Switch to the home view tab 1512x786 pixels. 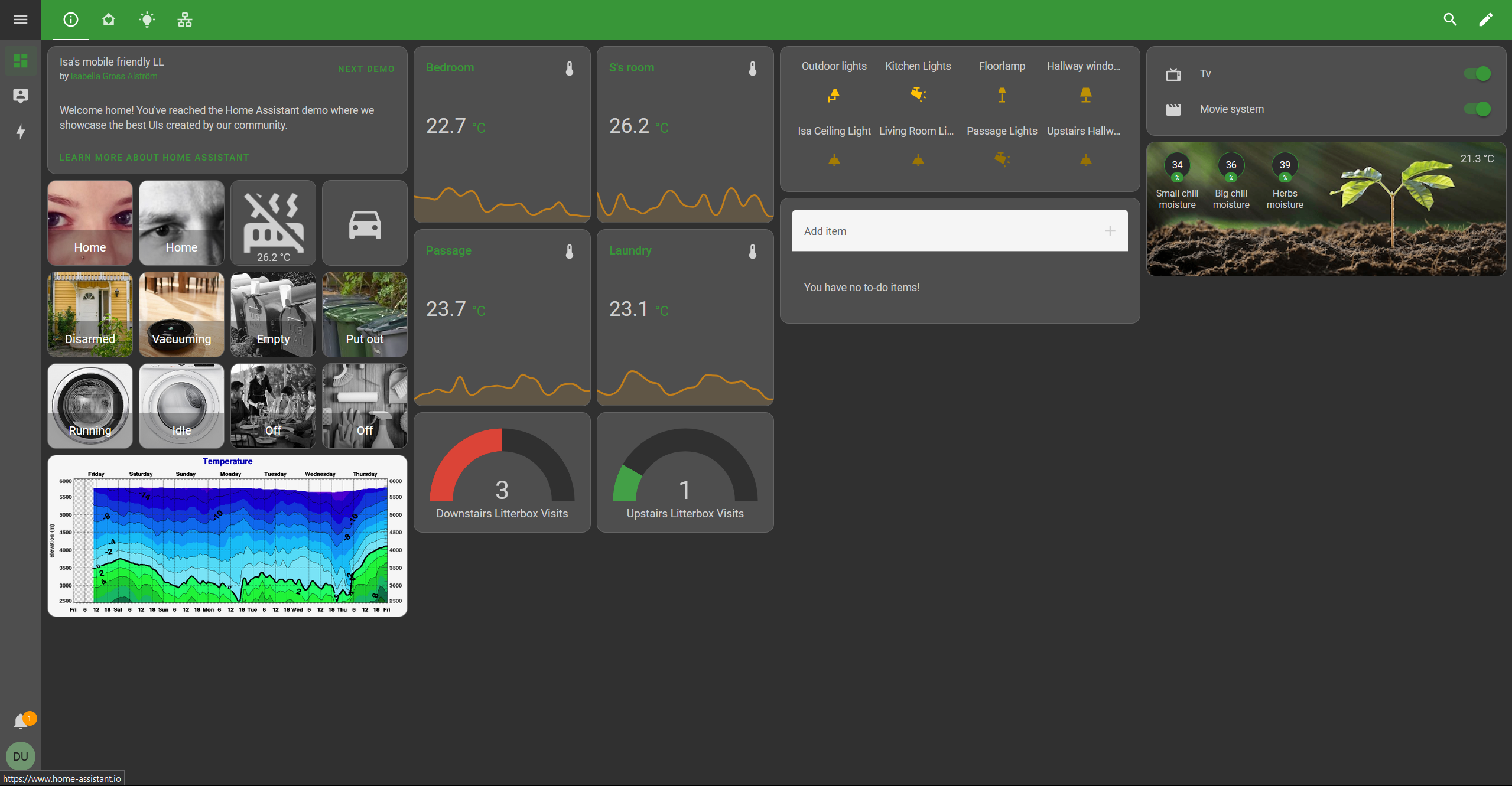108,19
